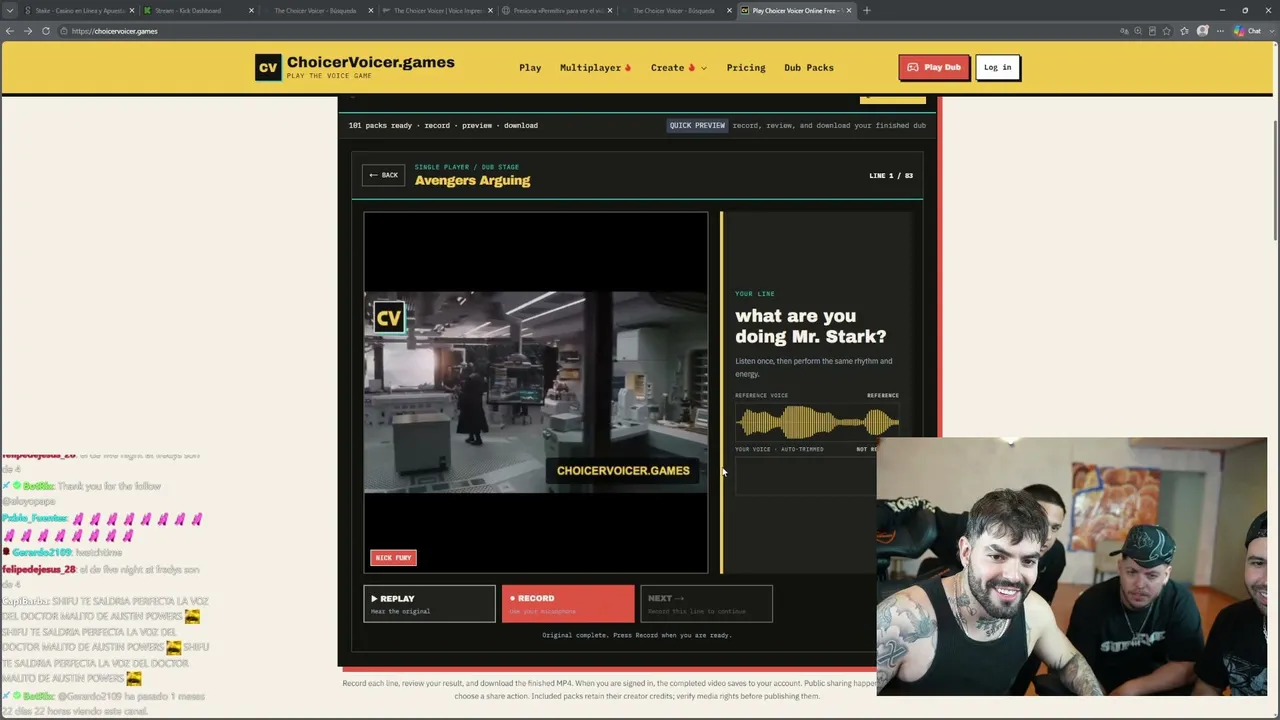Switch to the Stake casino browser tab
The height and width of the screenshot is (720, 1280).
(77, 11)
